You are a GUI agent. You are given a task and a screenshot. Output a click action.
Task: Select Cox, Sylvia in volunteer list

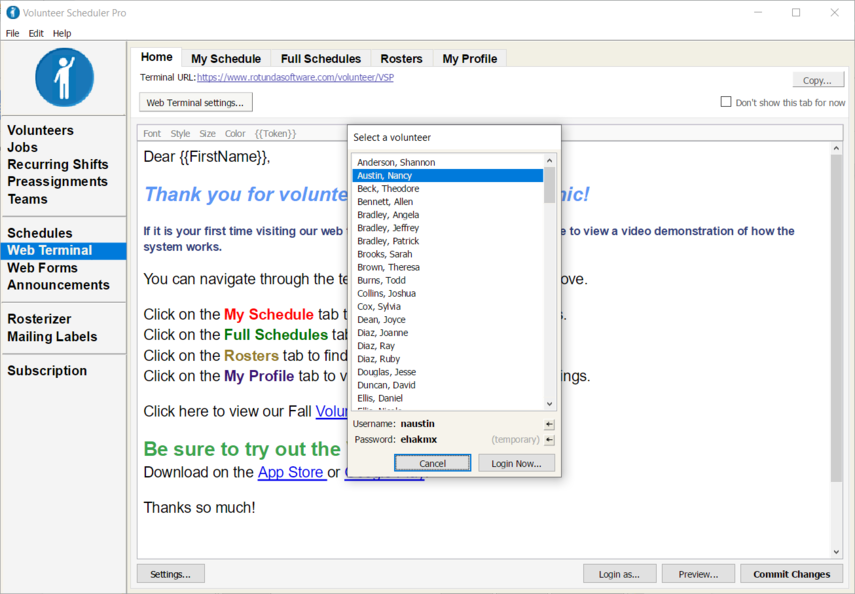pyautogui.click(x=448, y=307)
